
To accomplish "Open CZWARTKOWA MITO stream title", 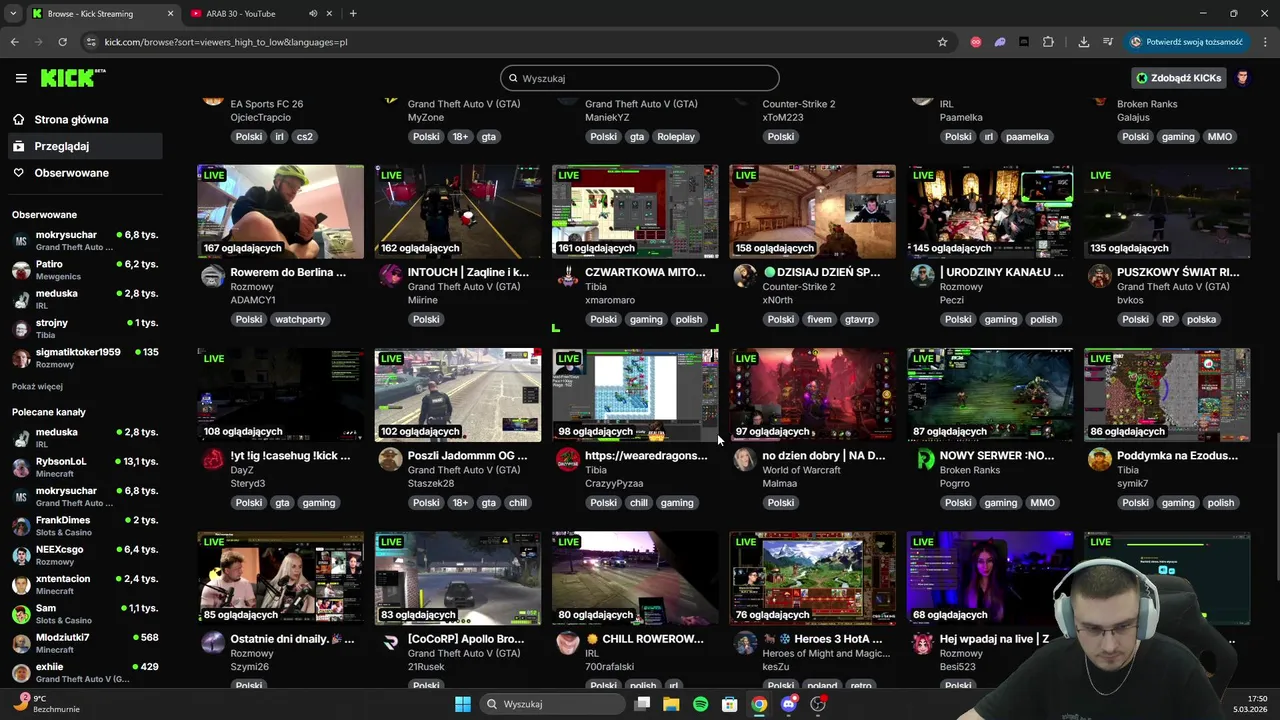I will coord(645,272).
